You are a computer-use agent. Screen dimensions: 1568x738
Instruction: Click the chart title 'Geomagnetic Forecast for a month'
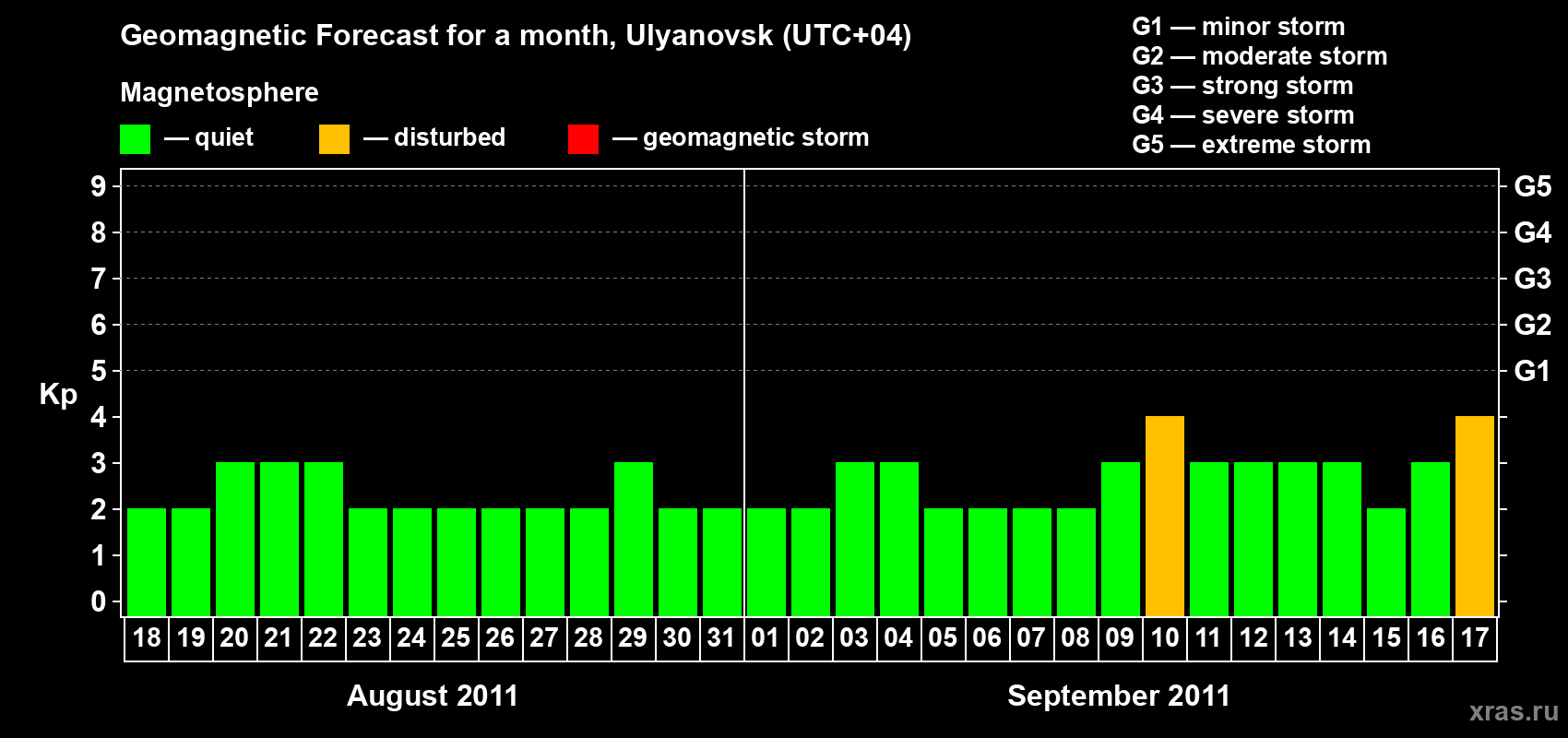click(x=369, y=36)
